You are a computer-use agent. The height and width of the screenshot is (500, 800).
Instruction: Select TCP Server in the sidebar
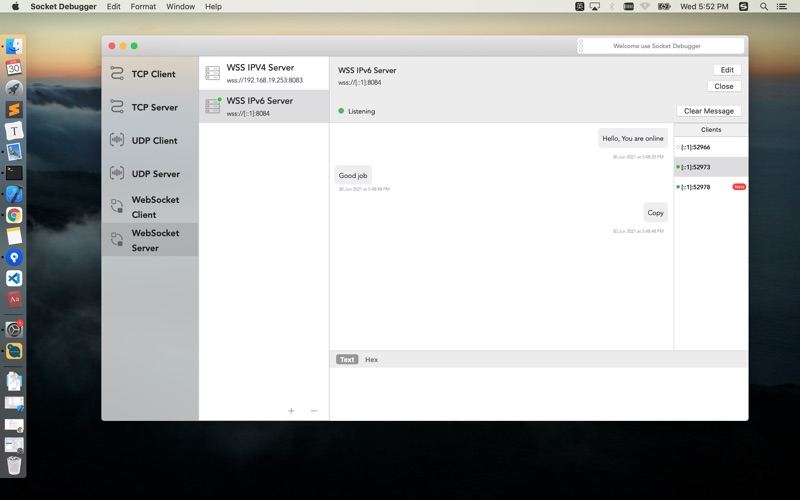(x=150, y=107)
